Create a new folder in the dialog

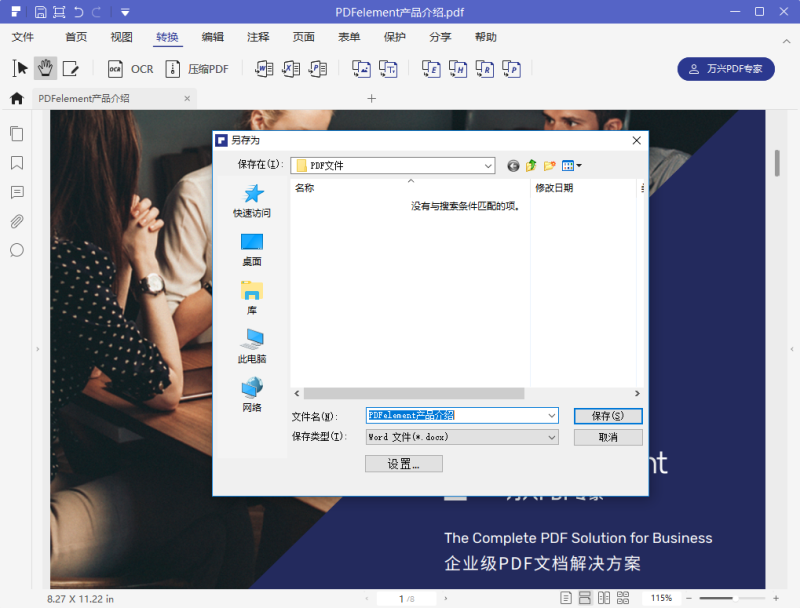[x=548, y=165]
